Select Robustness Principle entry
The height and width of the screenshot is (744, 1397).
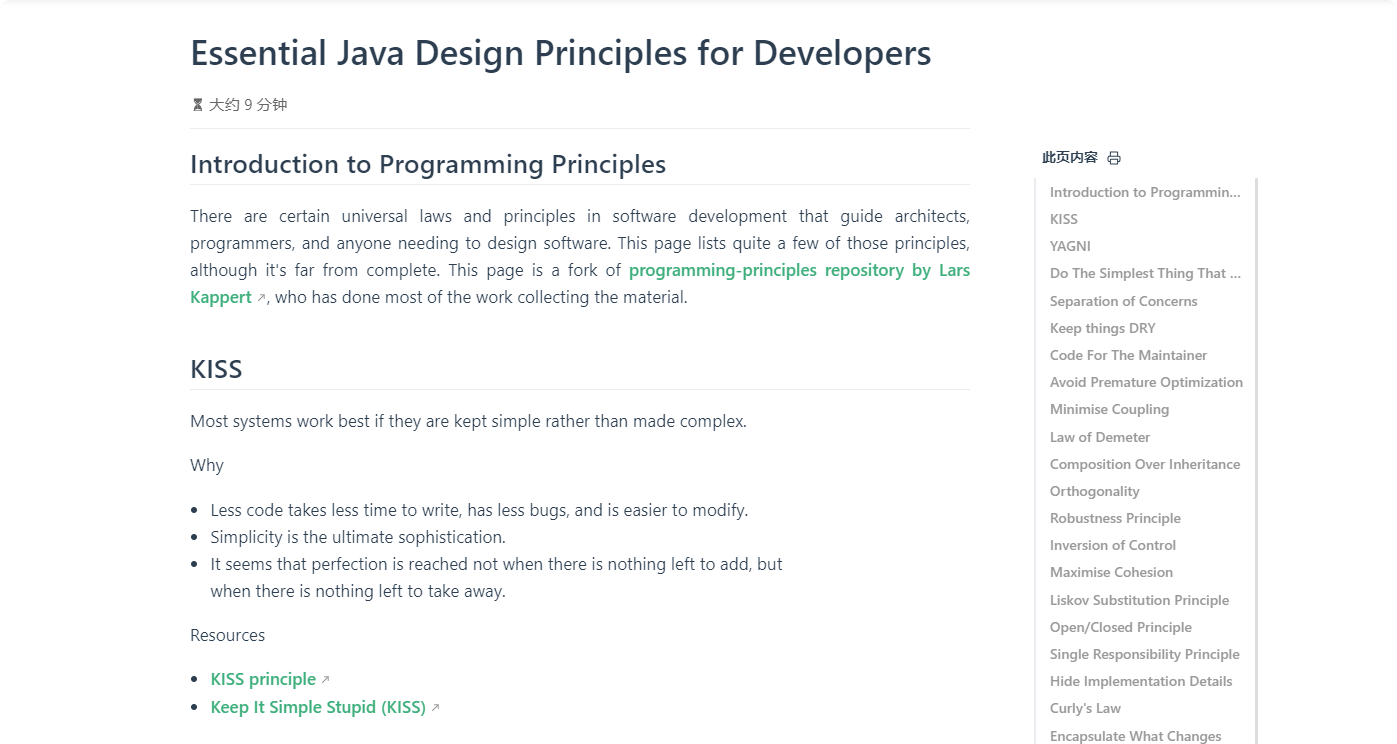[1115, 518]
